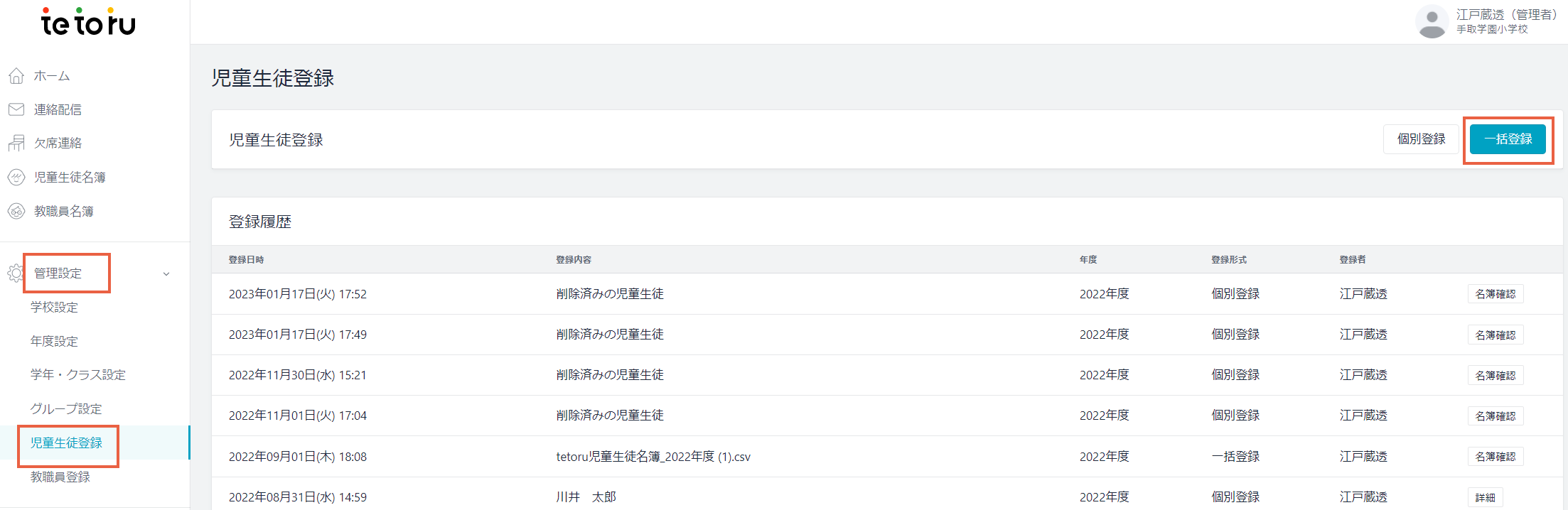Click the 児童生徒登録 page title

coord(273,77)
